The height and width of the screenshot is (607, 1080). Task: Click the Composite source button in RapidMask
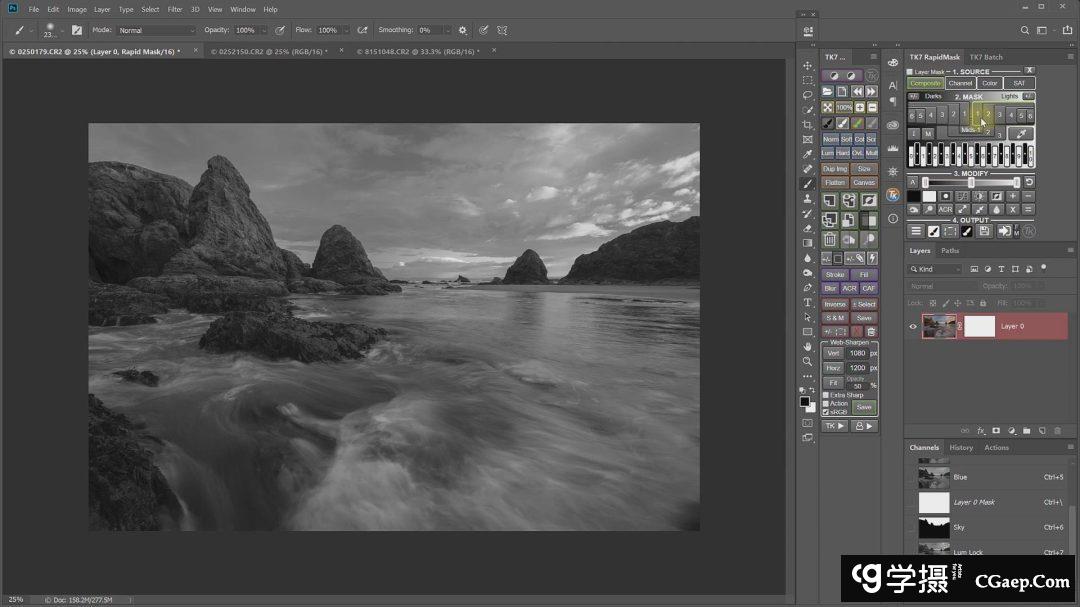click(x=925, y=83)
